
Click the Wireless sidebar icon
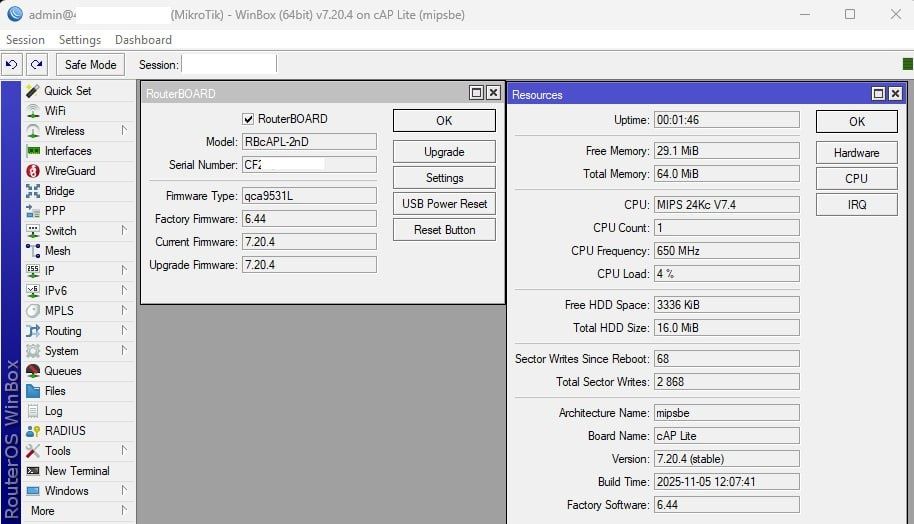tap(33, 131)
